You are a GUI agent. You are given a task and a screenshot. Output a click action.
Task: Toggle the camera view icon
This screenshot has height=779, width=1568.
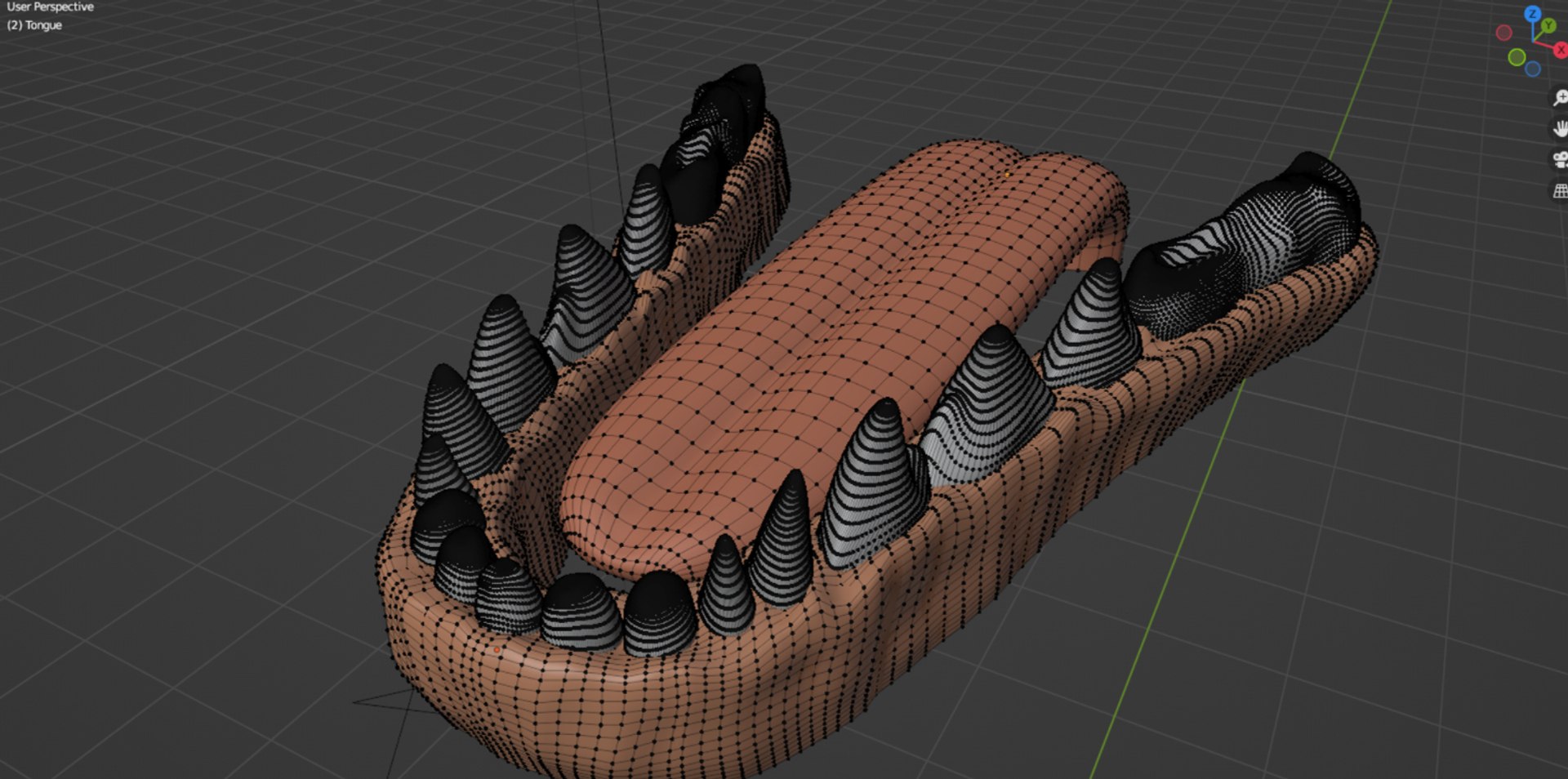[1560, 159]
